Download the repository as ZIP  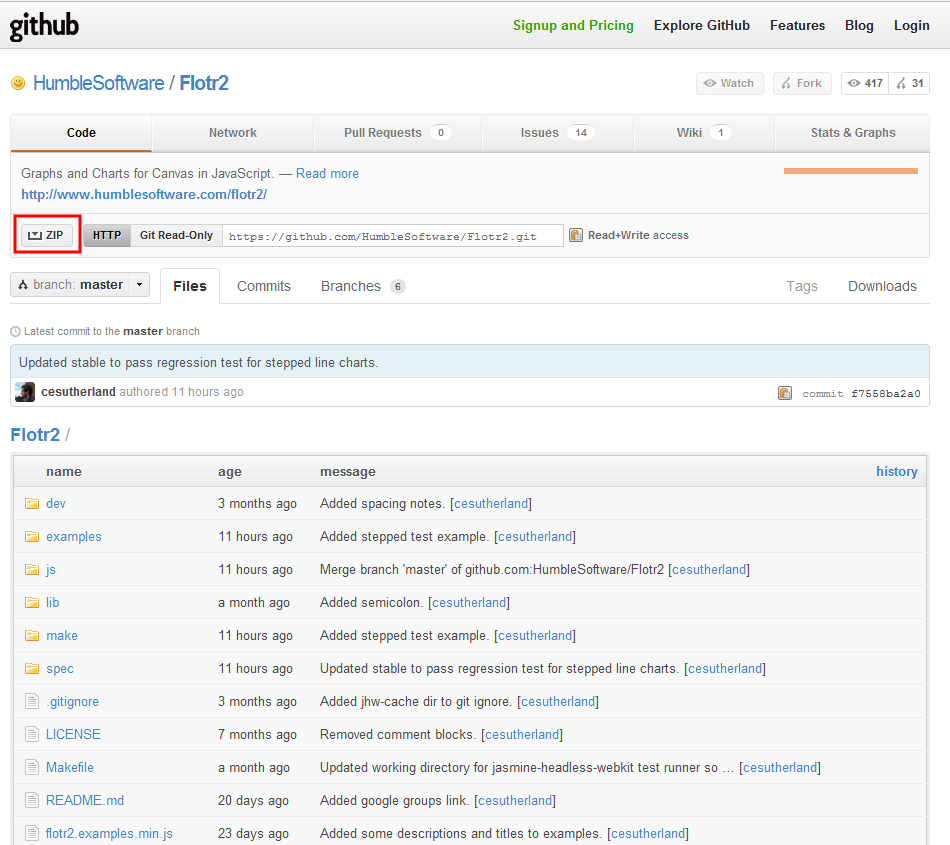pyautogui.click(x=47, y=235)
